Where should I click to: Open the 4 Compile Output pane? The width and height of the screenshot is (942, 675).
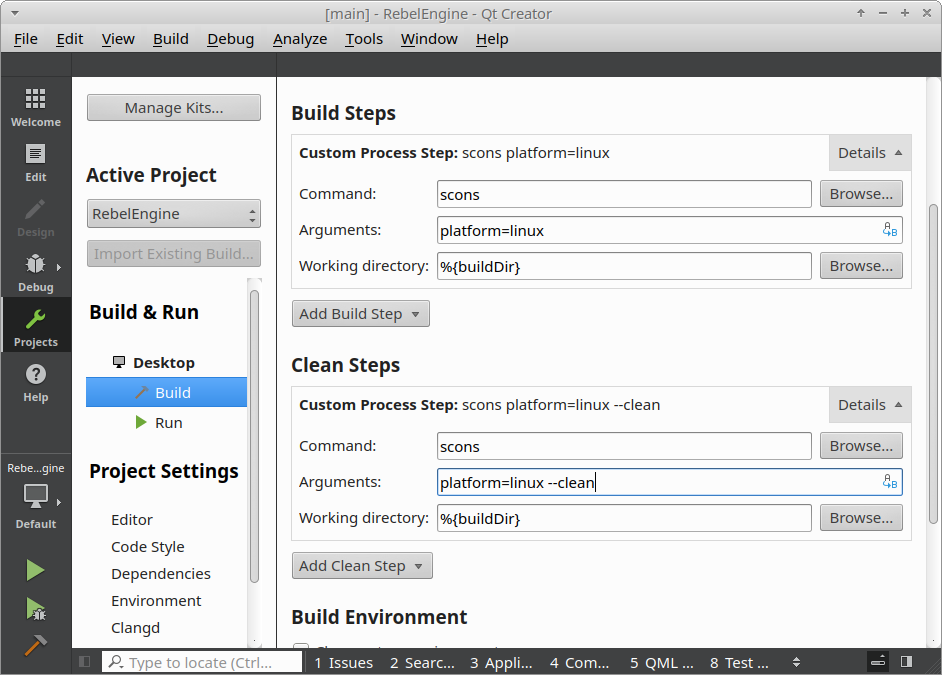tap(580, 662)
